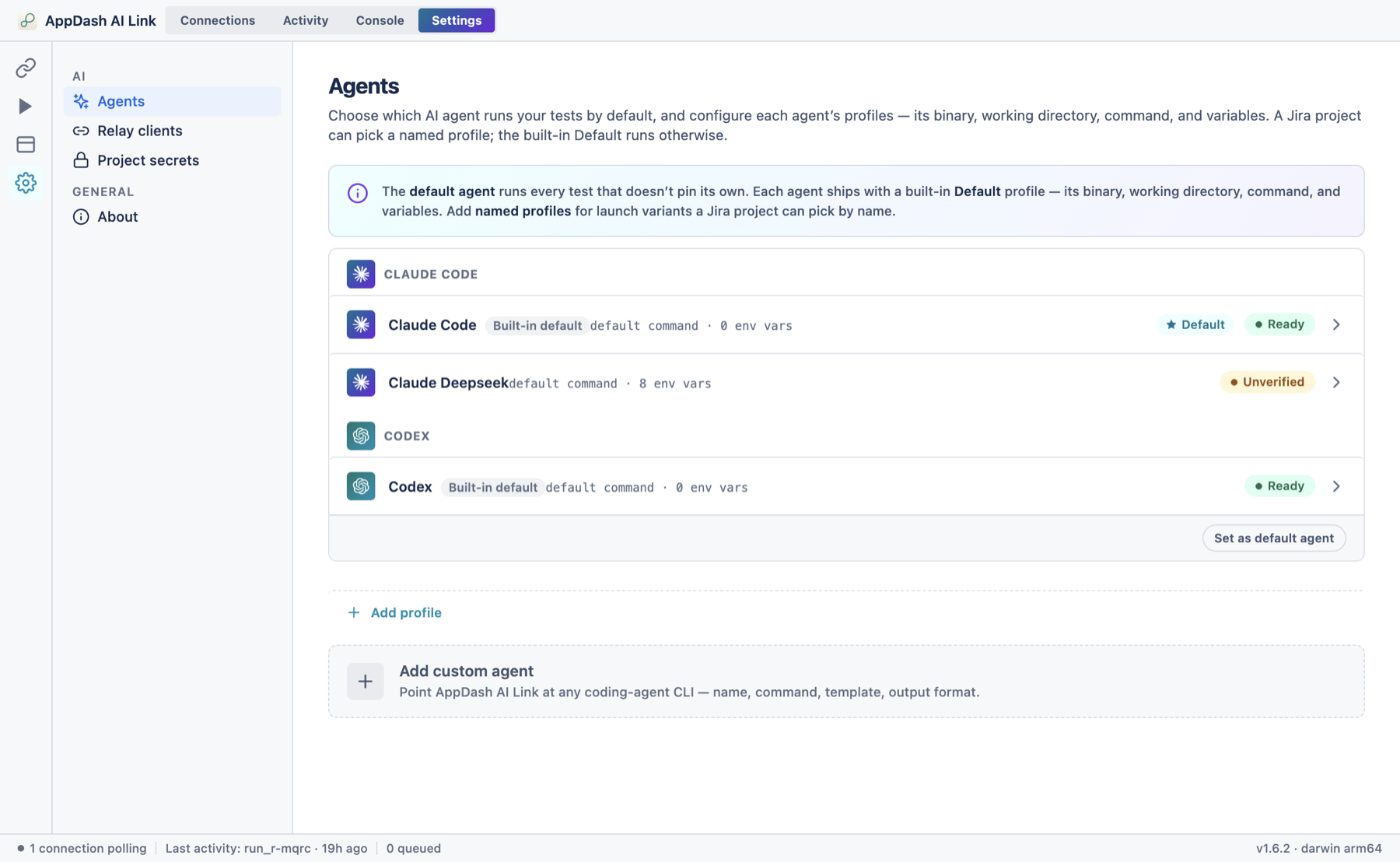Click the Unverified badge on Claude Deepseek
The width and height of the screenshot is (1400, 862).
[x=1267, y=382]
